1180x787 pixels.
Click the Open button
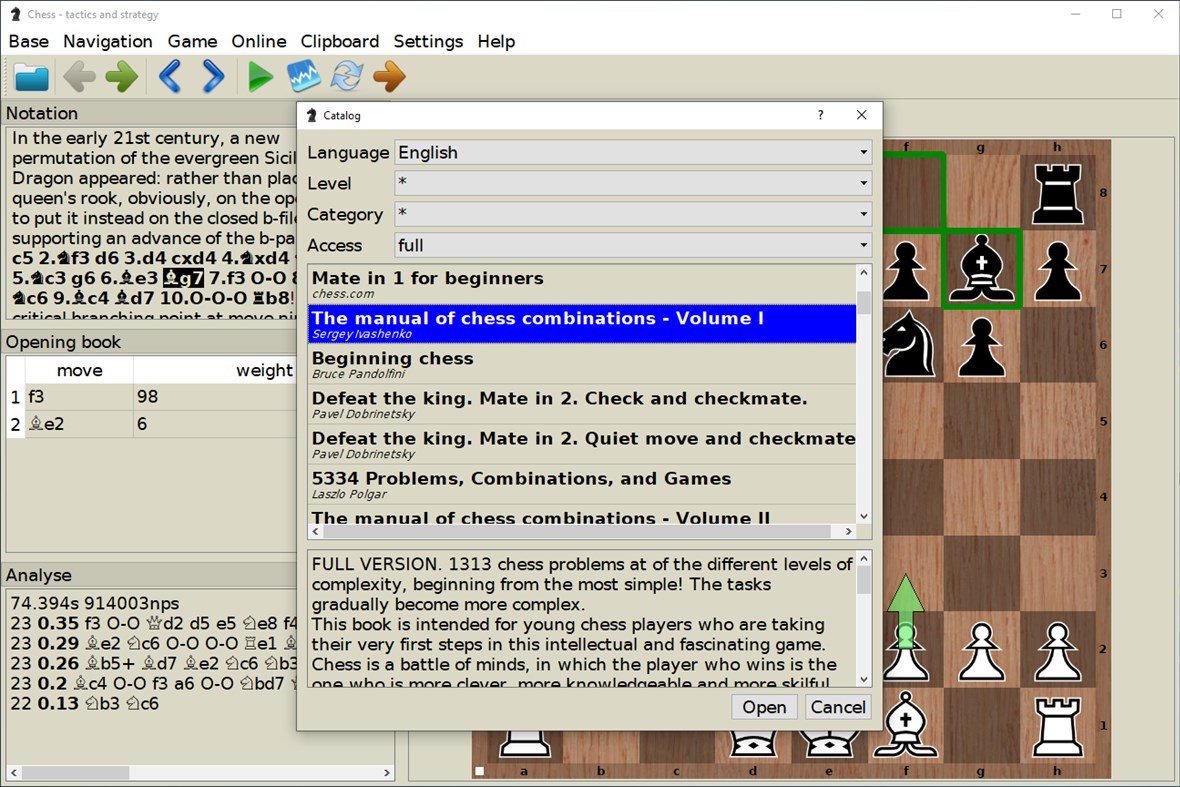[x=764, y=707]
